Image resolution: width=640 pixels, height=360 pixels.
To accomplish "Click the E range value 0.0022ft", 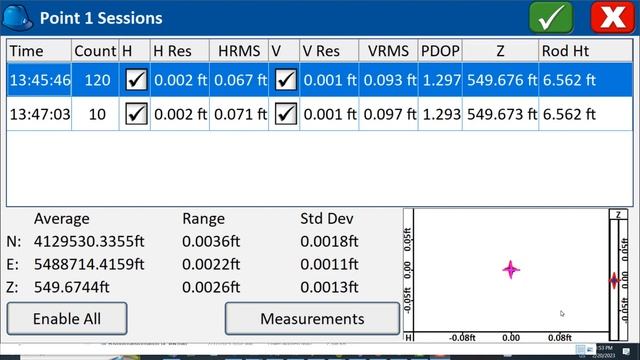I will (211, 264).
